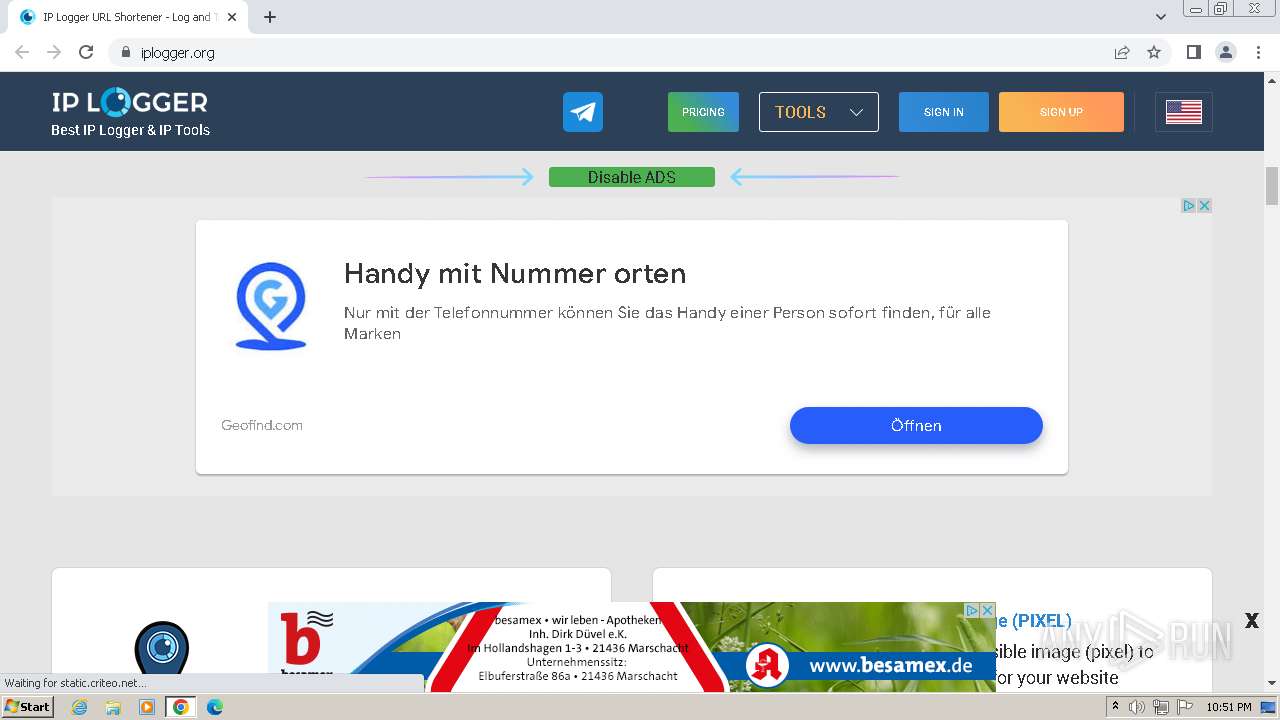Open Microsoft Edge from the taskbar
The image size is (1280, 720).
coord(215,707)
